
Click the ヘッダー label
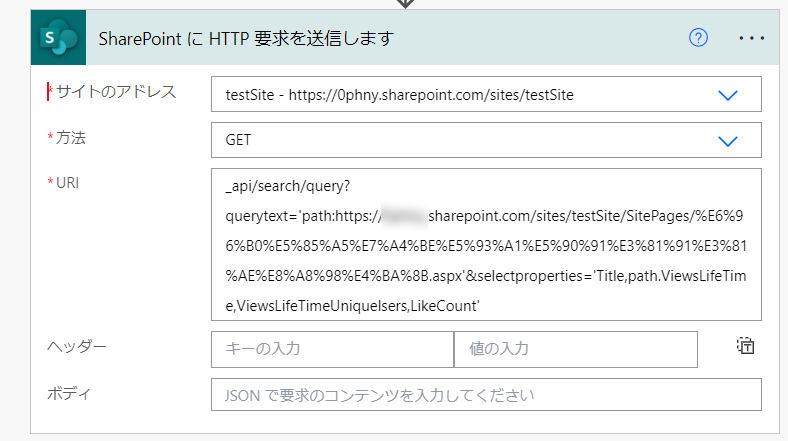click(77, 347)
